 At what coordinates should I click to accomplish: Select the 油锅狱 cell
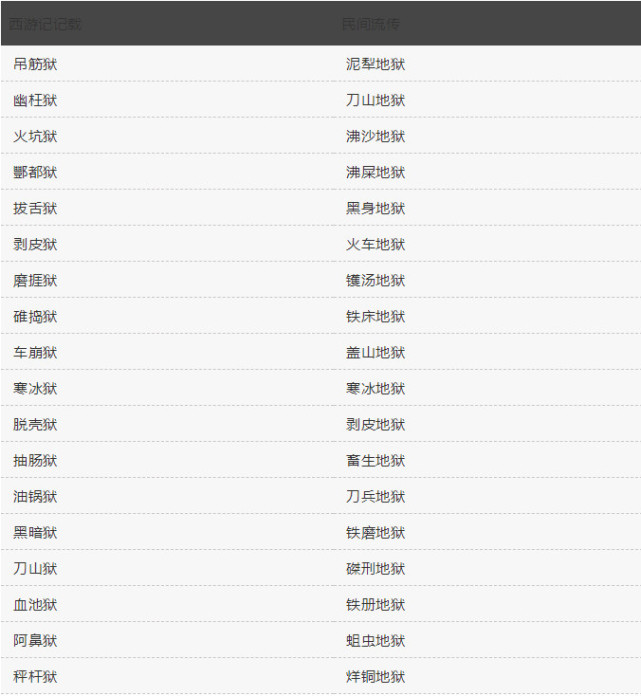pos(36,497)
